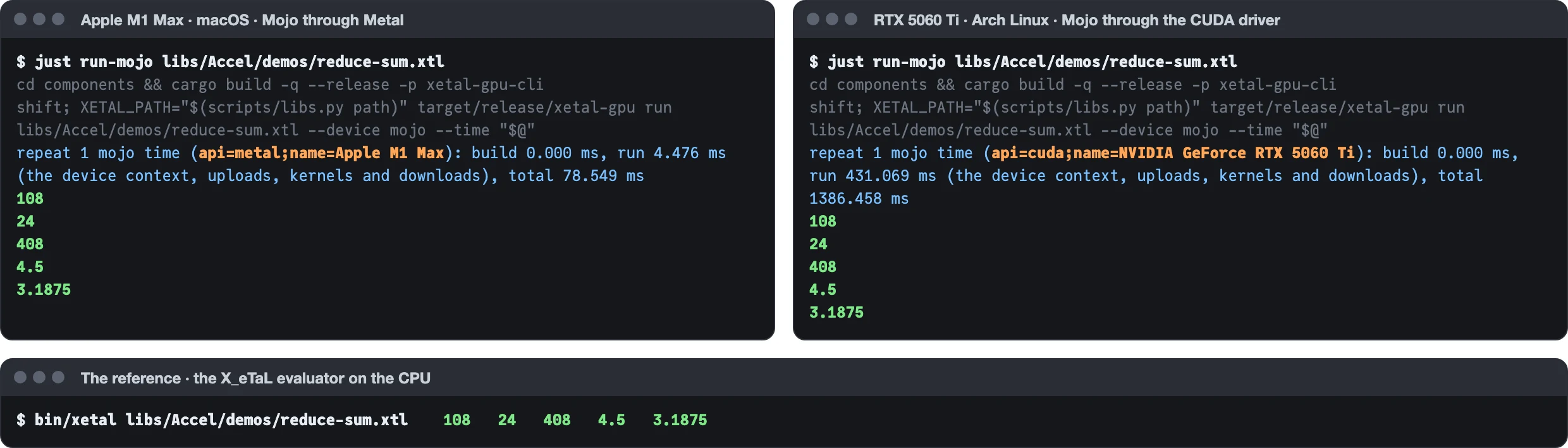Click the RTX 5060 Ti window title
The width and height of the screenshot is (1568, 448).
tap(1077, 20)
